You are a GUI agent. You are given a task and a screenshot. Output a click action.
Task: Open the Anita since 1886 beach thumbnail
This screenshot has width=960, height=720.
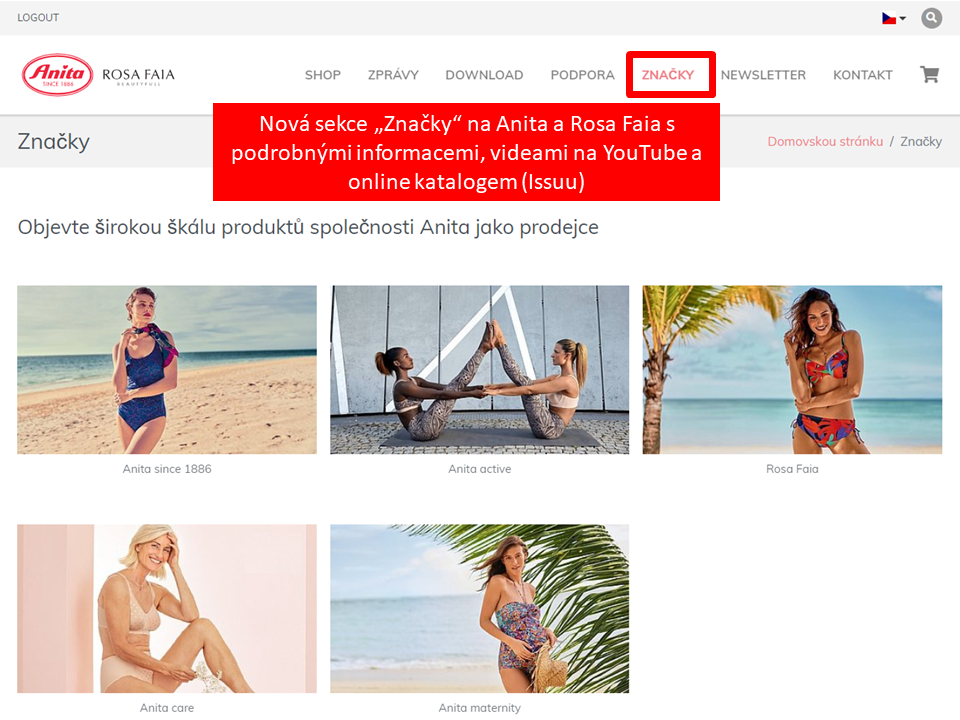click(x=167, y=370)
